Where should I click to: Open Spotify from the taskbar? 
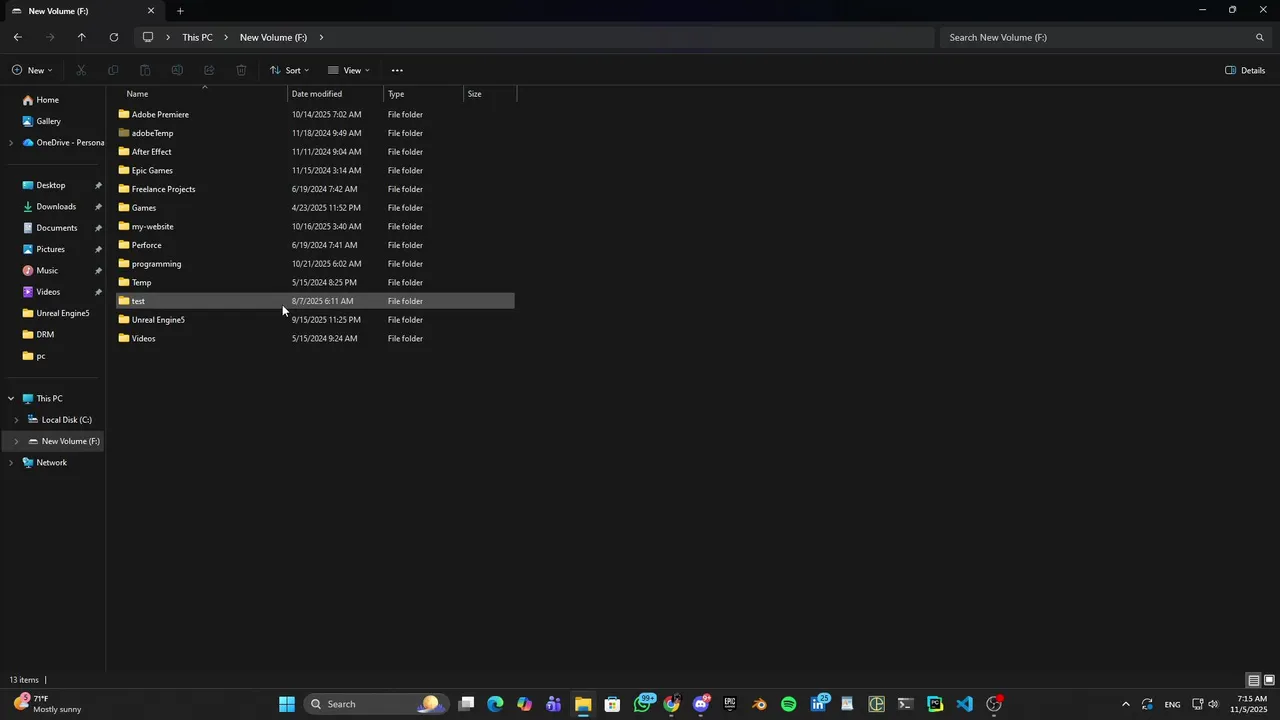click(x=789, y=704)
